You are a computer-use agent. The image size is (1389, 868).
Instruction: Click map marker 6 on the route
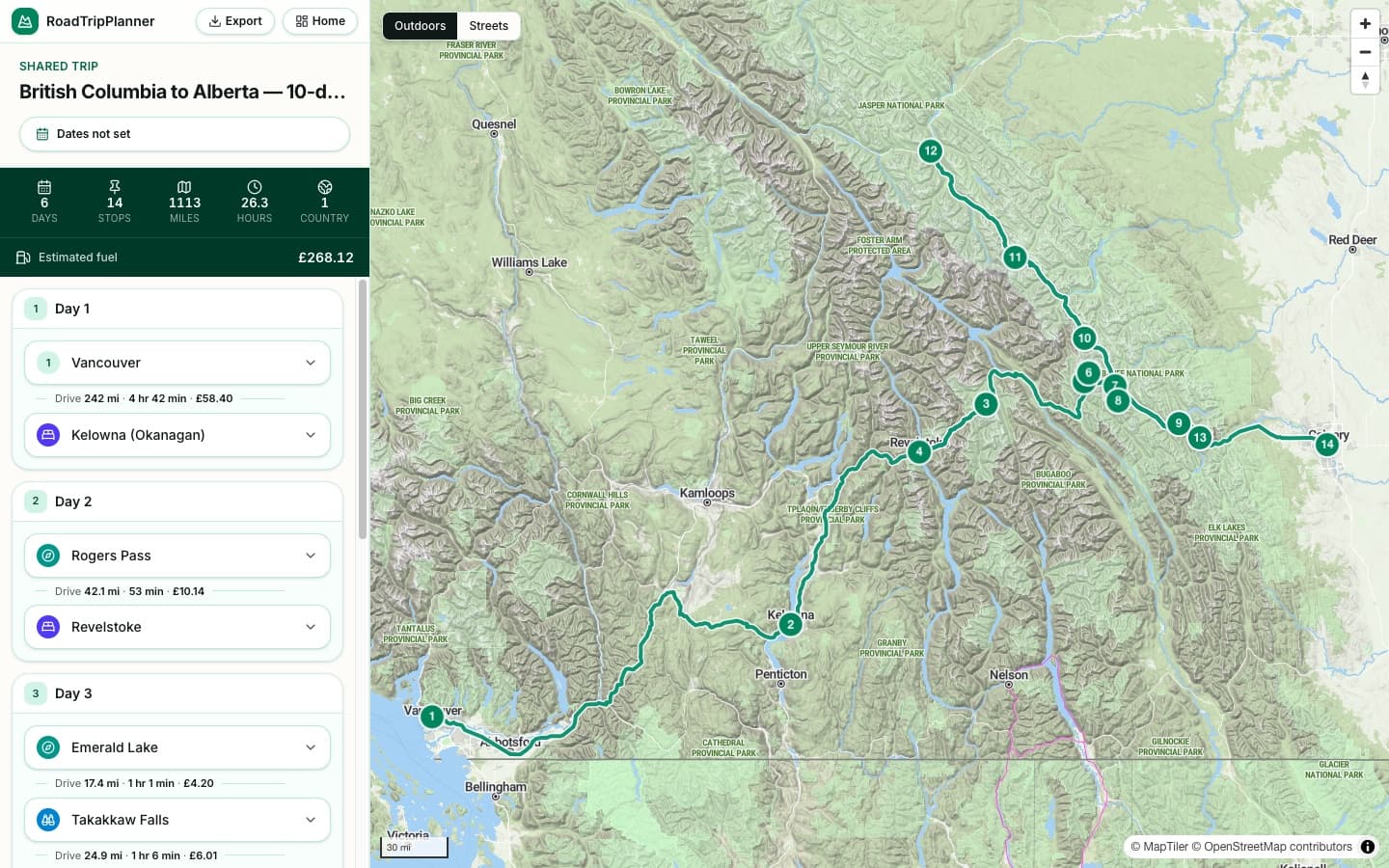(x=1089, y=373)
